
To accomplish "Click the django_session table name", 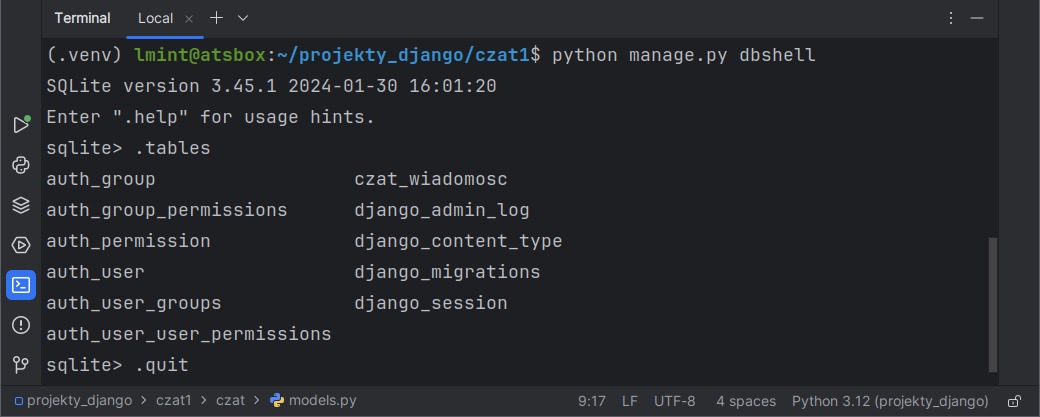I will [431, 303].
